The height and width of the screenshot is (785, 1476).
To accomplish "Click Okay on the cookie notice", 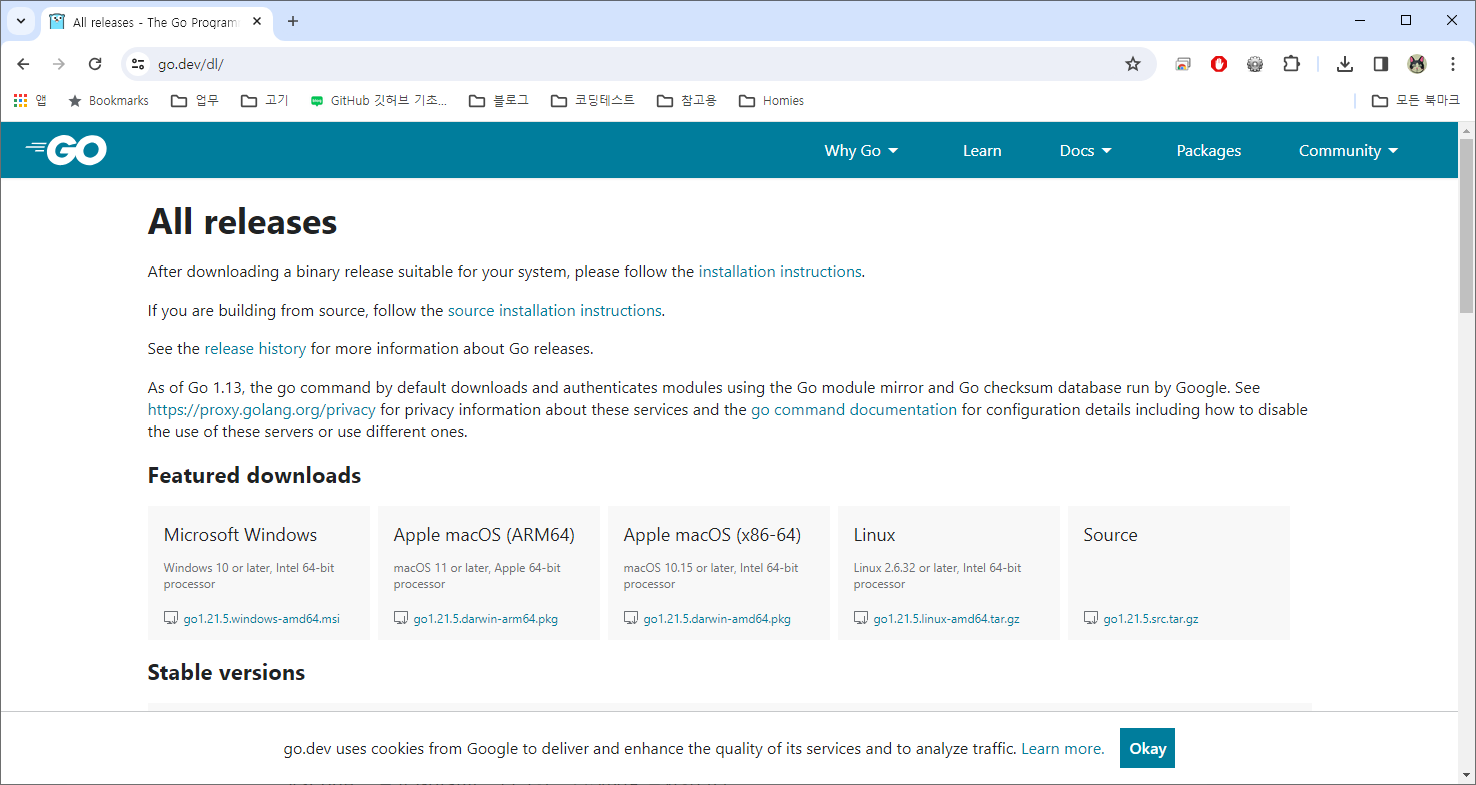I will (x=1147, y=748).
